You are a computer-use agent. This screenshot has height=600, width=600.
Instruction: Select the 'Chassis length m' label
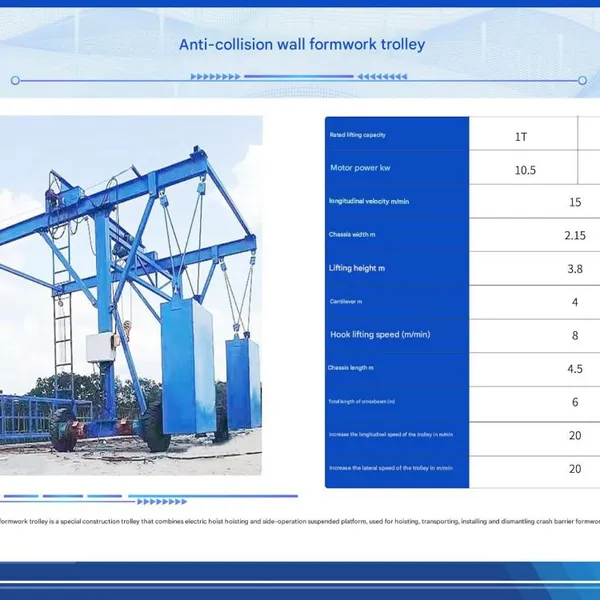click(x=351, y=368)
